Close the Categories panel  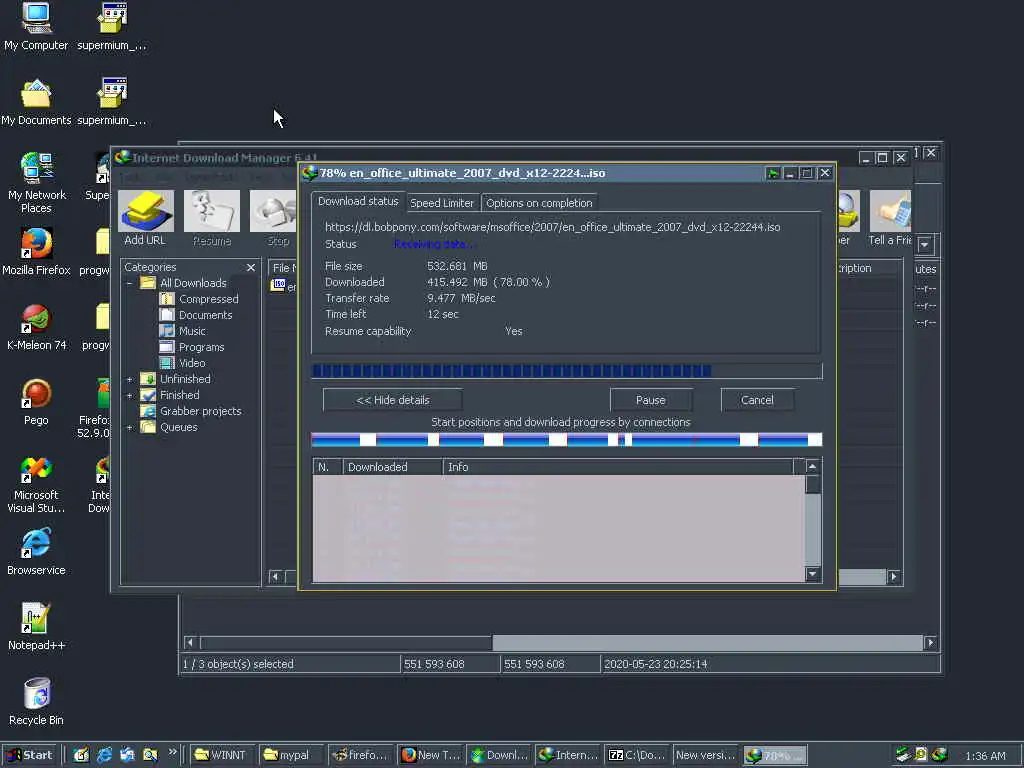pyautogui.click(x=251, y=267)
